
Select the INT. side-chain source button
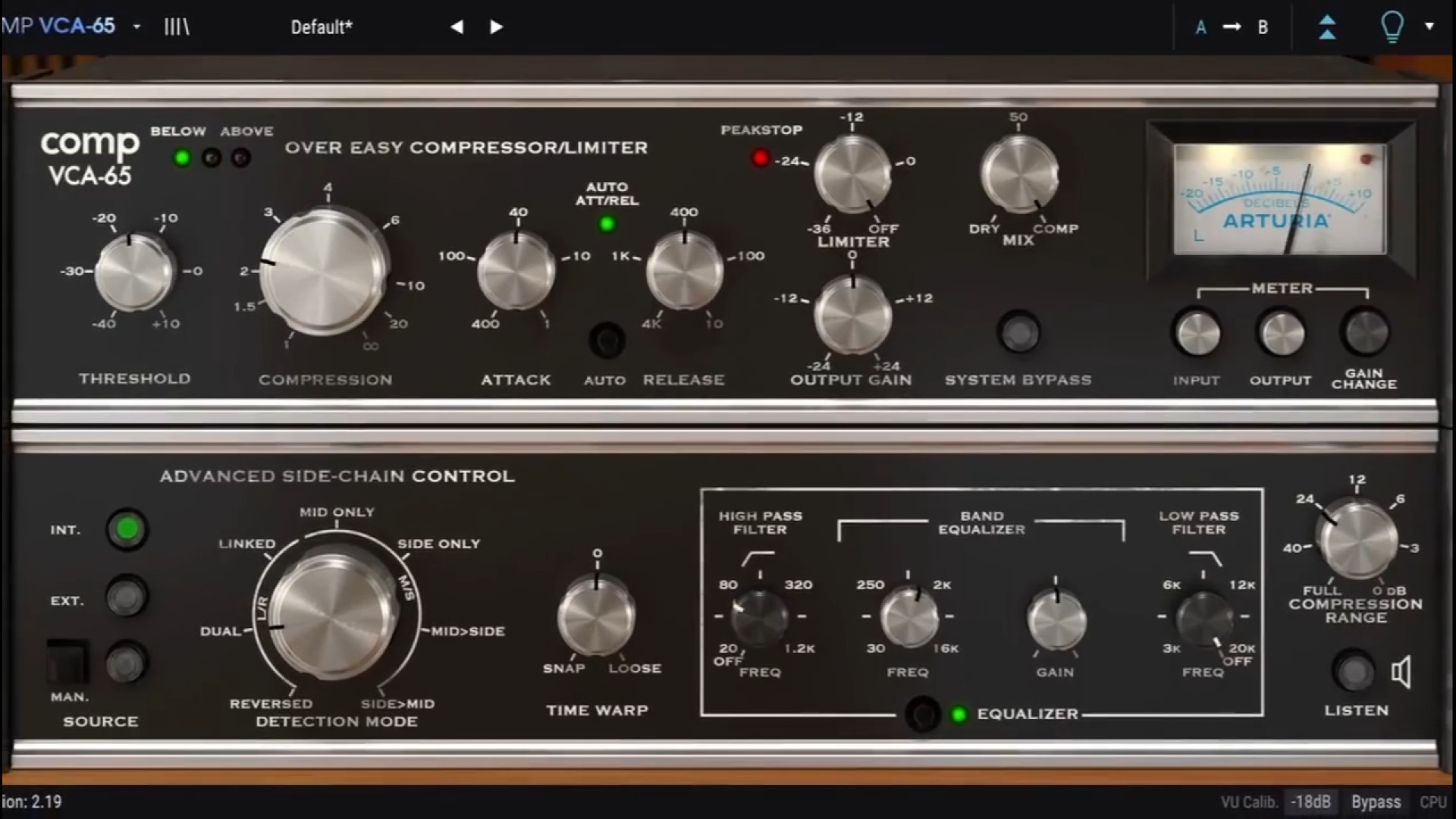pyautogui.click(x=127, y=529)
